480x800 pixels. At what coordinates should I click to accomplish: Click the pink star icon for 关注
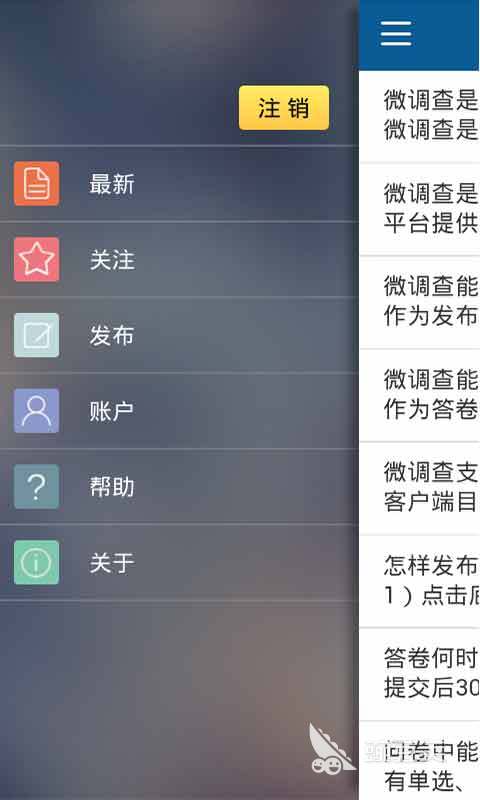[36, 259]
